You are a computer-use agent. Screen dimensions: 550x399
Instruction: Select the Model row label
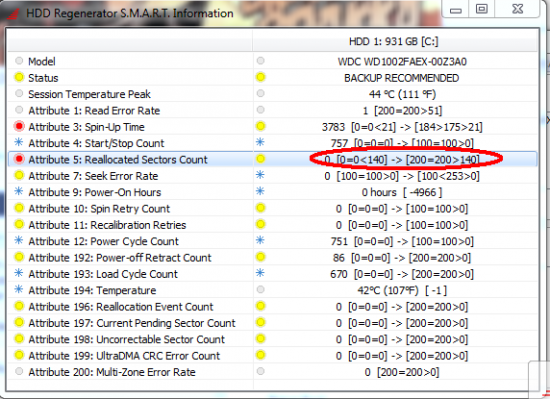coord(42,62)
